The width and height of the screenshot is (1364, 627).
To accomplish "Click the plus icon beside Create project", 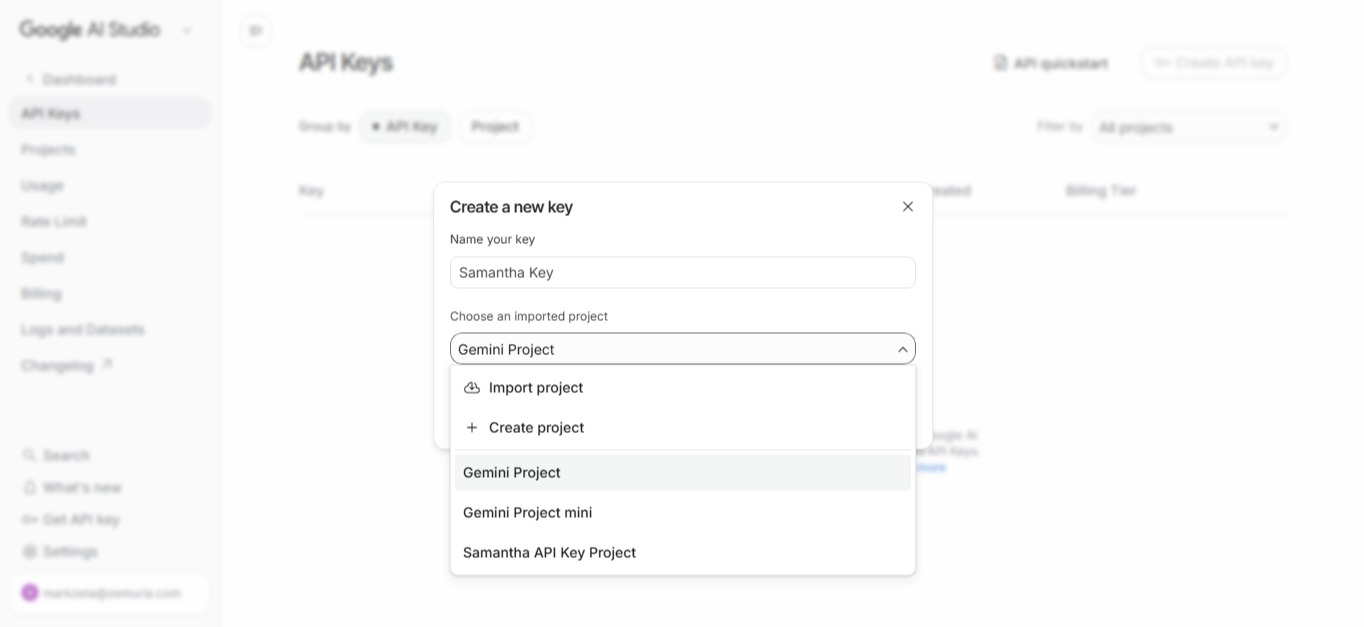I will (x=472, y=428).
